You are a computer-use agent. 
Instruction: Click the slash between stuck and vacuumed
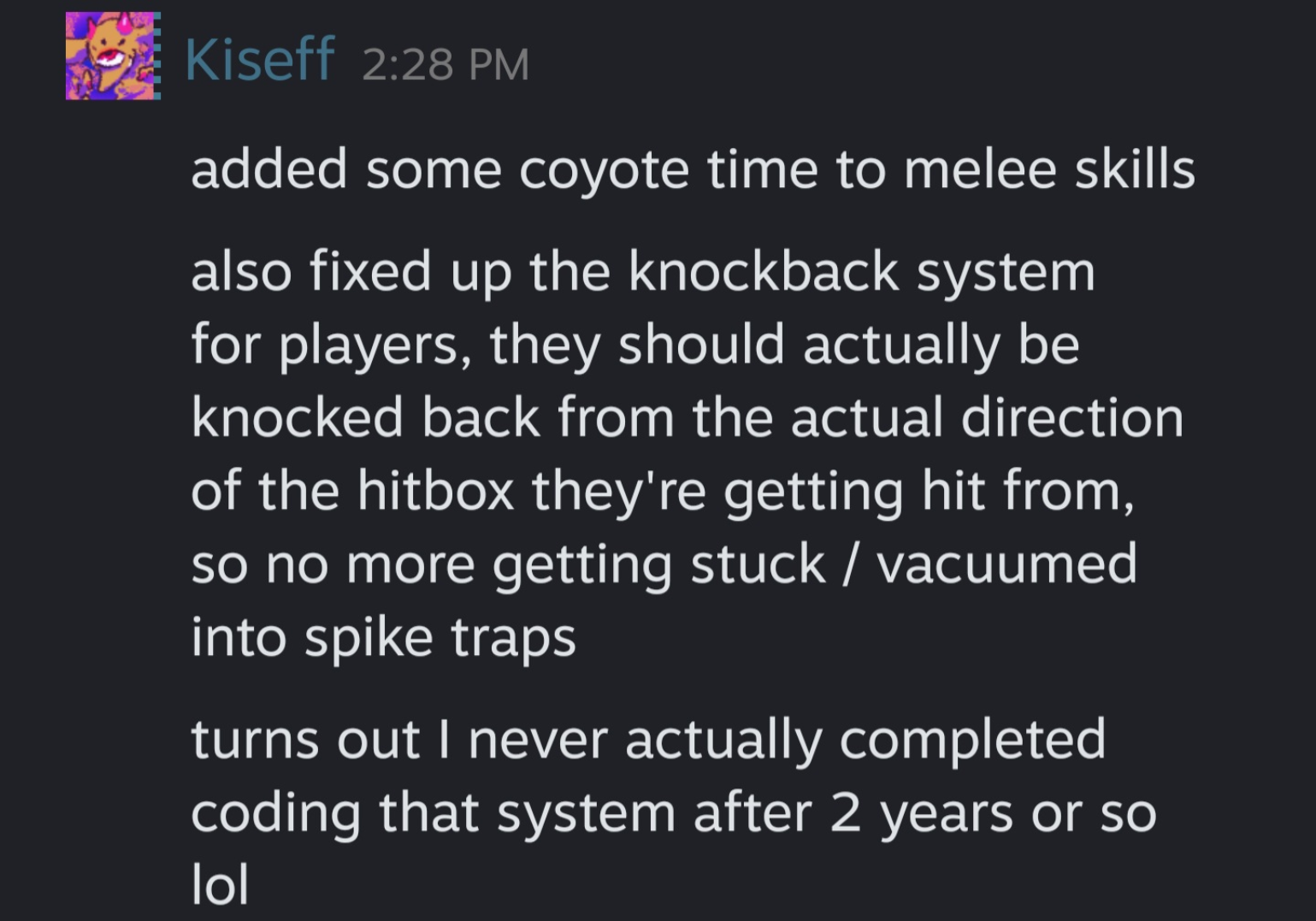click(x=852, y=564)
